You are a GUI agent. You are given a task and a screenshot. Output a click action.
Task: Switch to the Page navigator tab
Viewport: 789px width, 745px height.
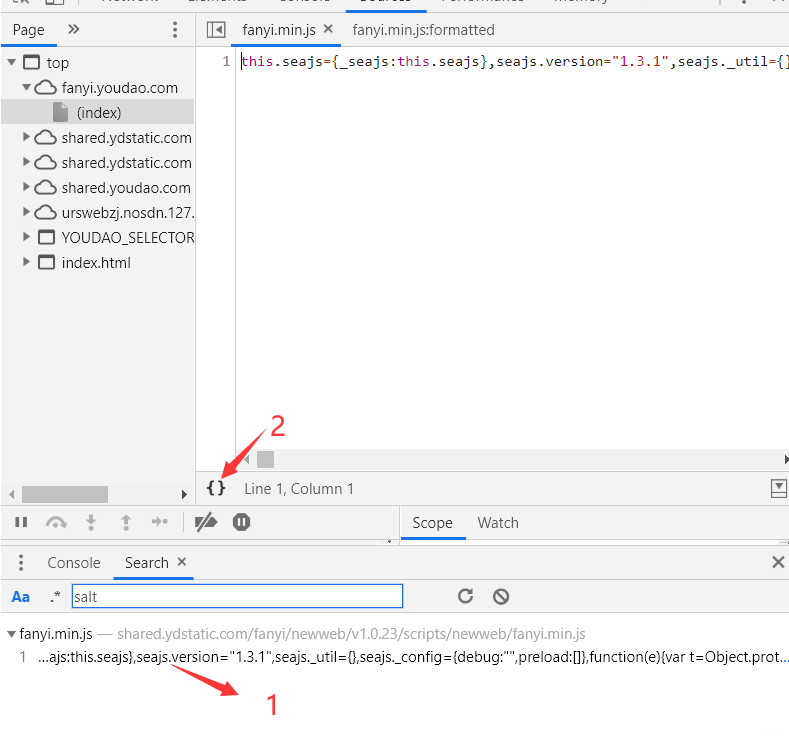pyautogui.click(x=29, y=30)
